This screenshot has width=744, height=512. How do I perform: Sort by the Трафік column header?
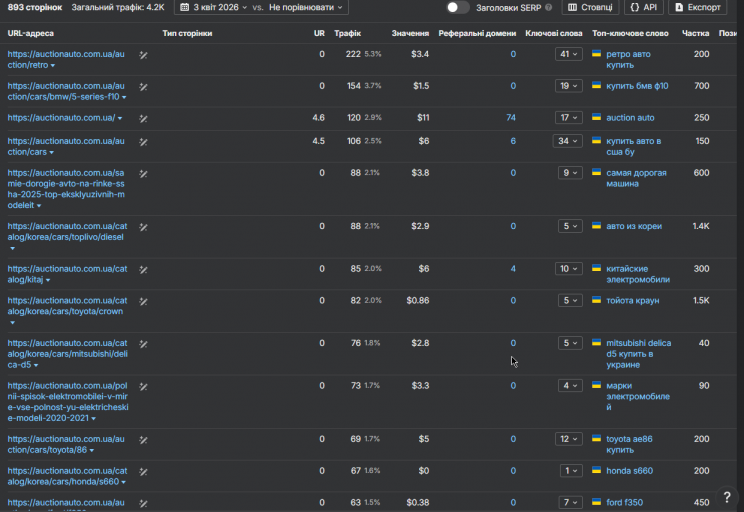coord(348,33)
